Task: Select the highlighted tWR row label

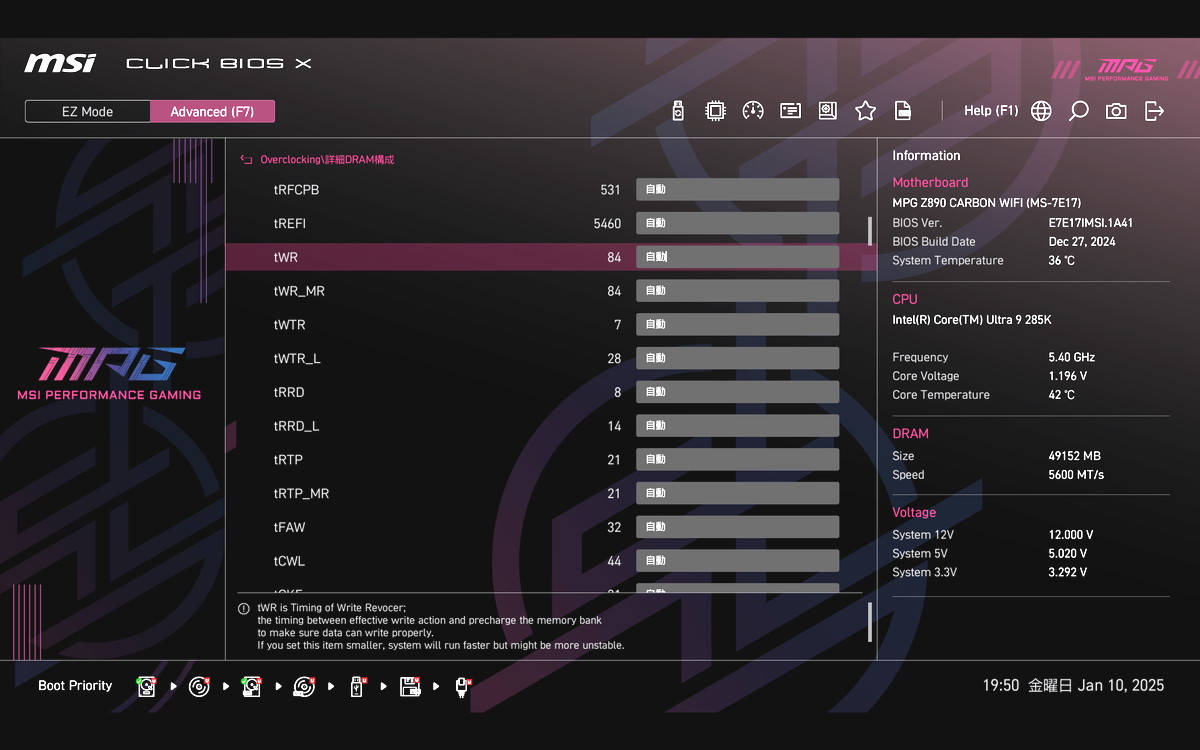Action: 285,257
